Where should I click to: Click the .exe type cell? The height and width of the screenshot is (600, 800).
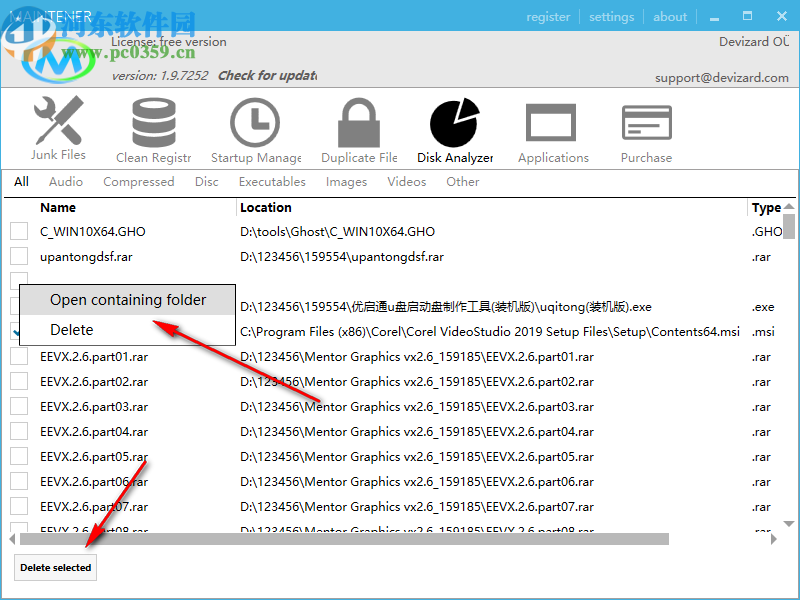pos(763,307)
